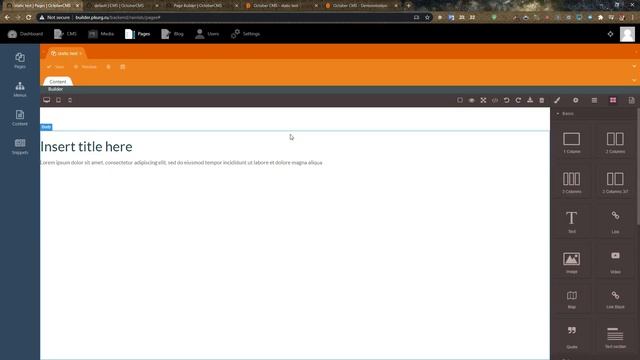
Task: Delete page via orange toolbar trash
Action: pyautogui.click(x=108, y=67)
